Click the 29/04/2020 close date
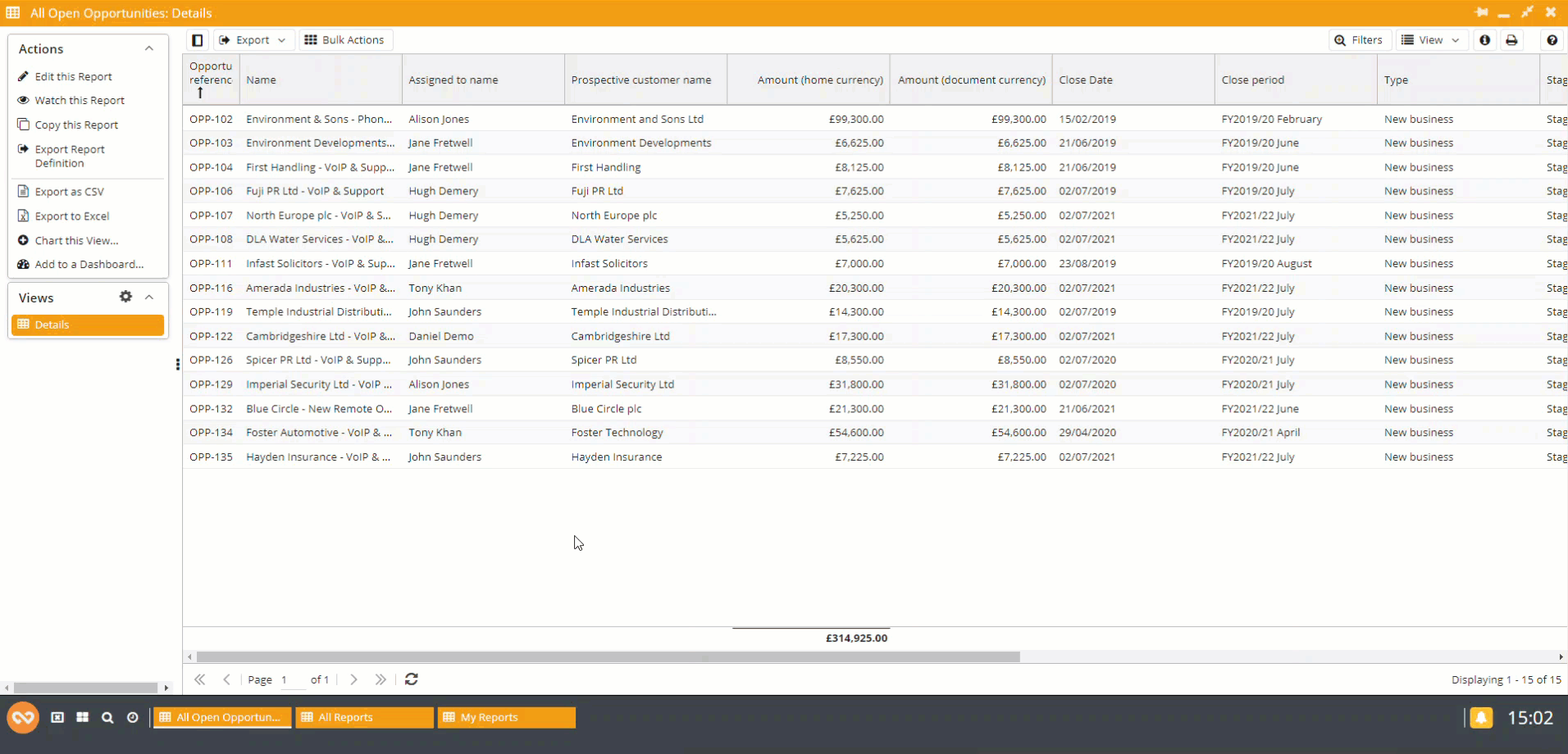Screen dimensions: 1568x754 [x=1087, y=433]
